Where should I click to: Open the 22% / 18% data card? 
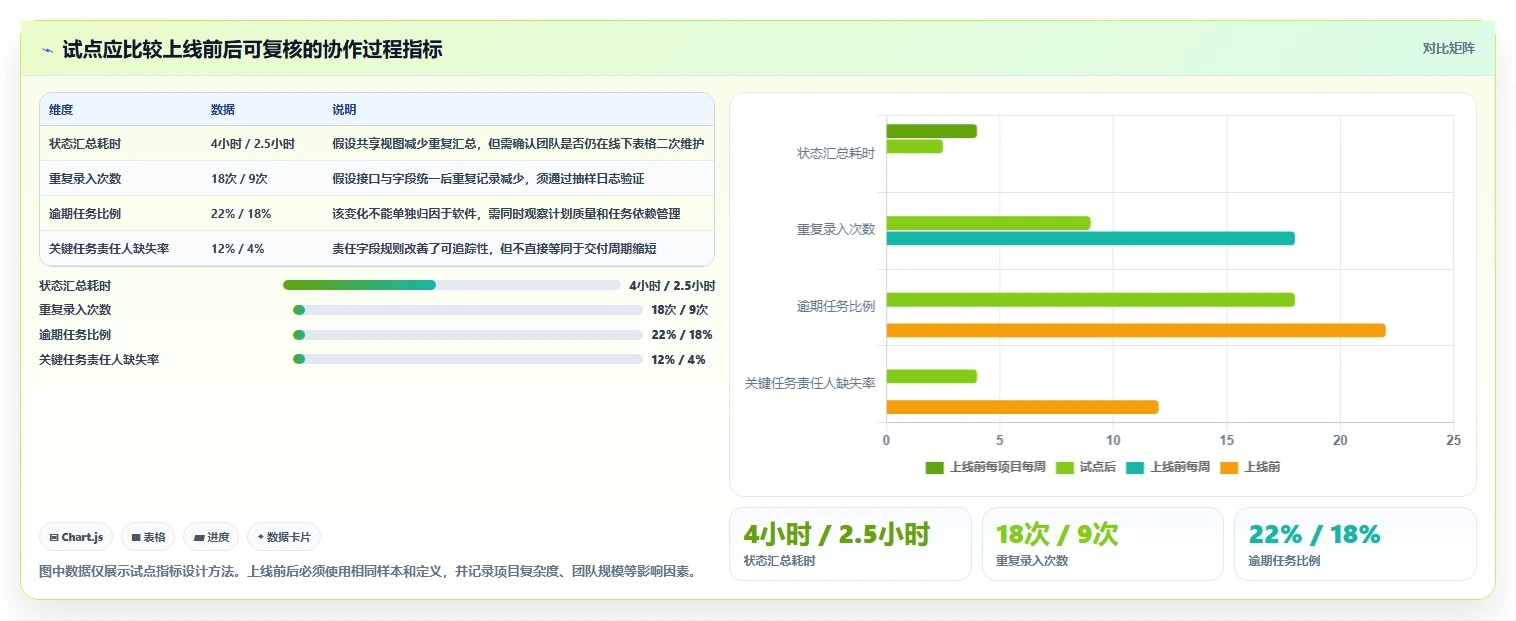click(x=1355, y=544)
